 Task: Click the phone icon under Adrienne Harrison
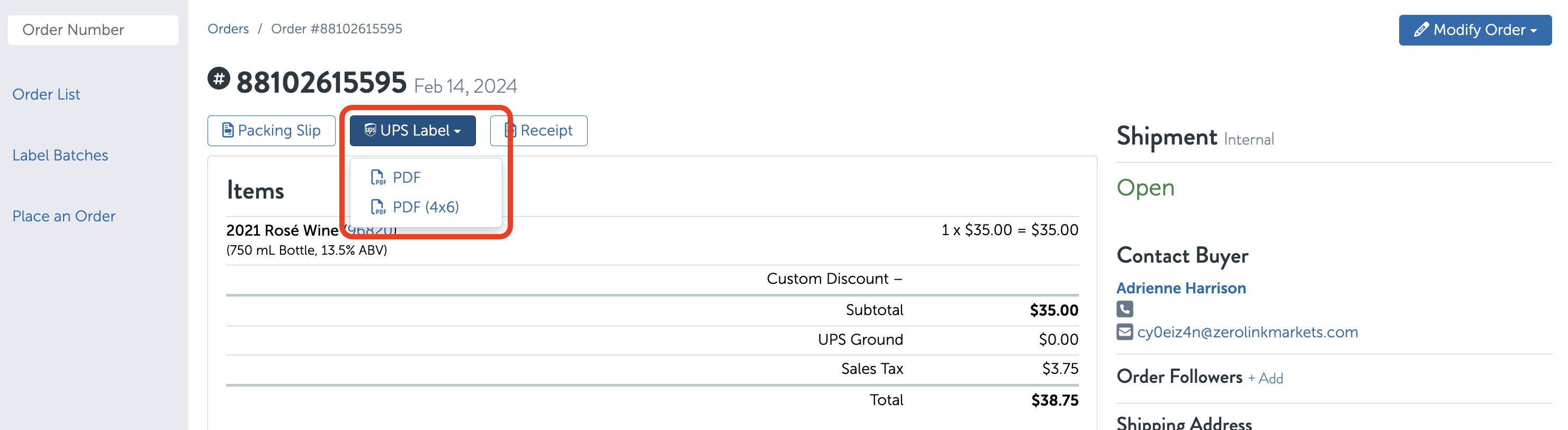(1124, 309)
